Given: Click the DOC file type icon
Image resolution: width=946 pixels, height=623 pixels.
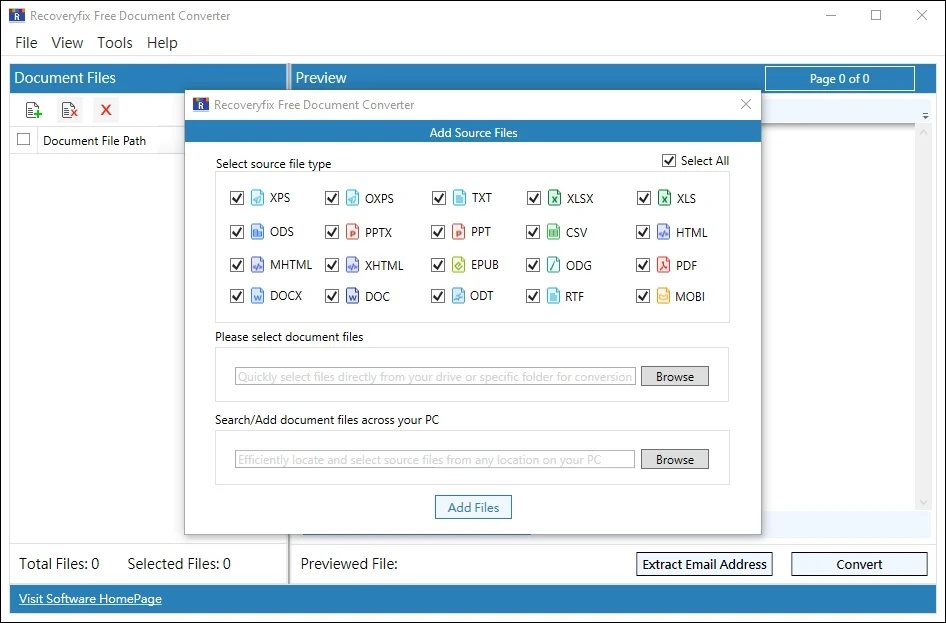Looking at the screenshot, I should (x=352, y=296).
